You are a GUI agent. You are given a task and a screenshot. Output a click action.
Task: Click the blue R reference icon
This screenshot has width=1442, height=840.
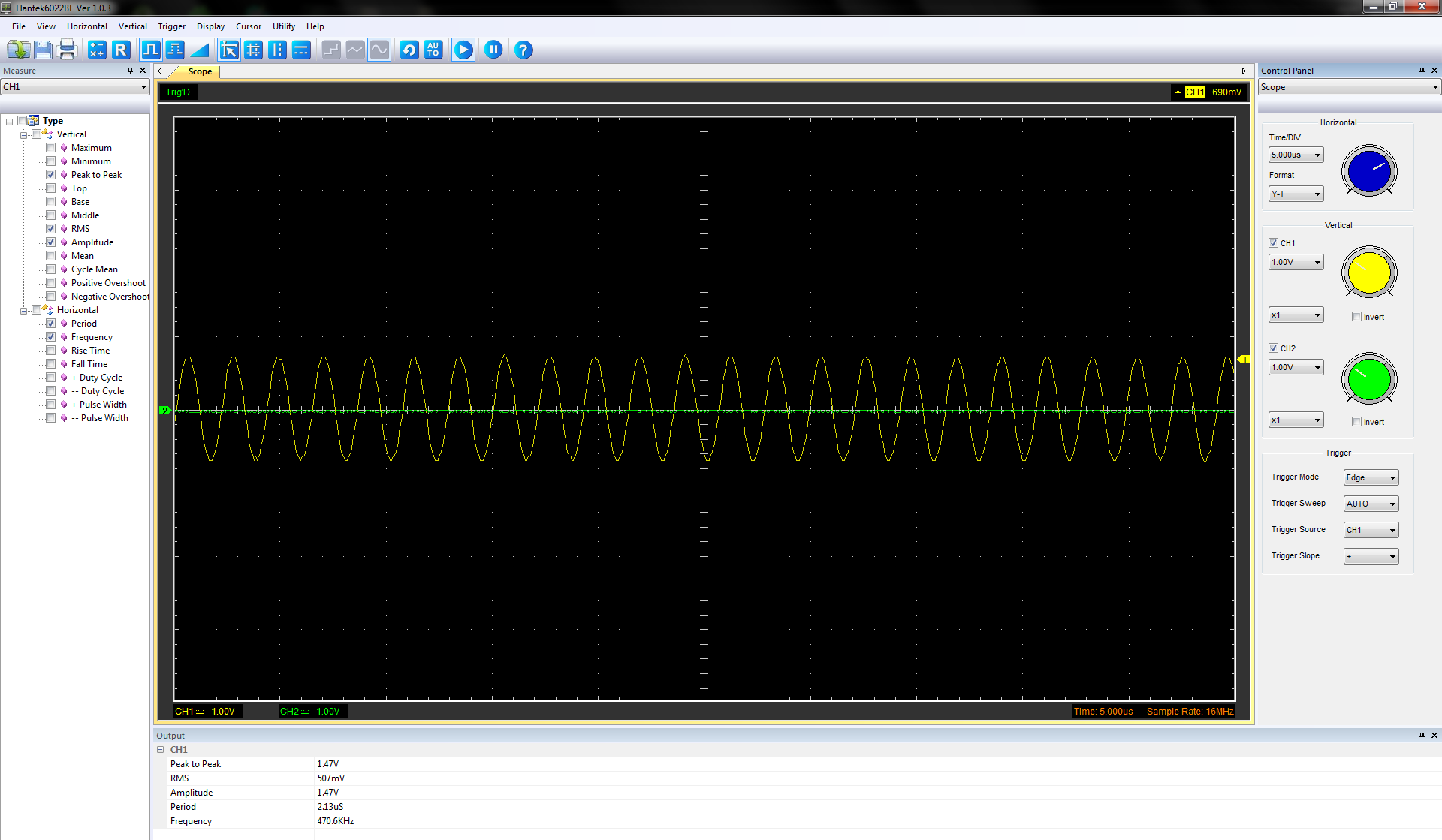pyautogui.click(x=121, y=50)
